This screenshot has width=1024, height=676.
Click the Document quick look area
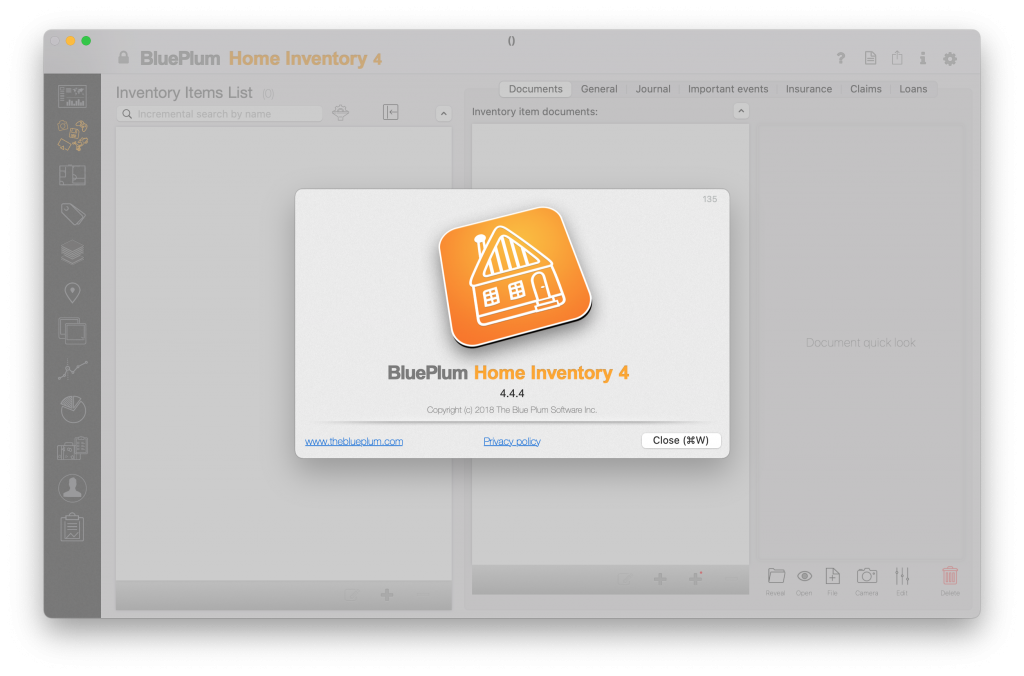click(860, 342)
